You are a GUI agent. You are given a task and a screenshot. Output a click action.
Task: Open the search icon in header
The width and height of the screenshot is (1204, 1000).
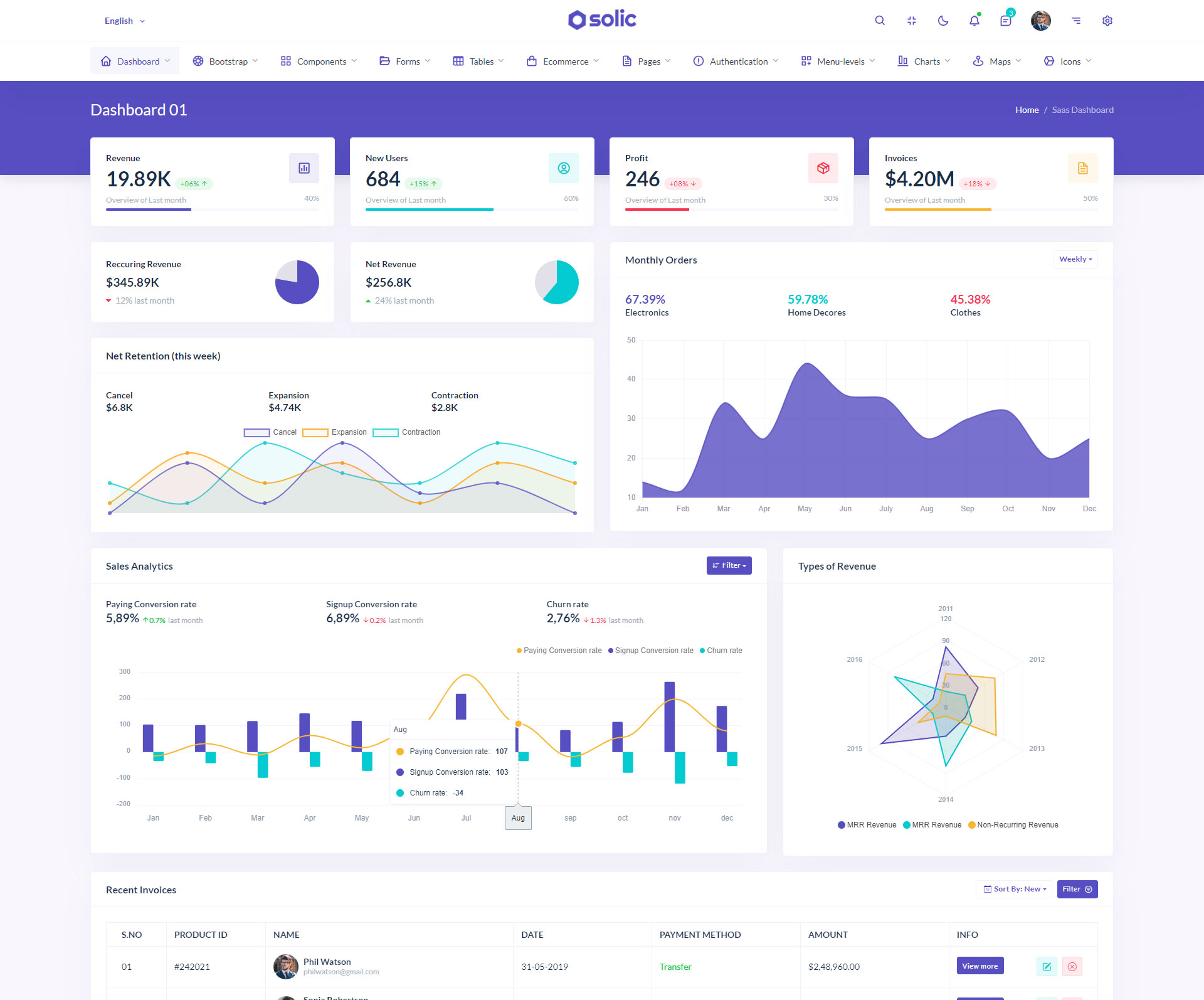[880, 21]
